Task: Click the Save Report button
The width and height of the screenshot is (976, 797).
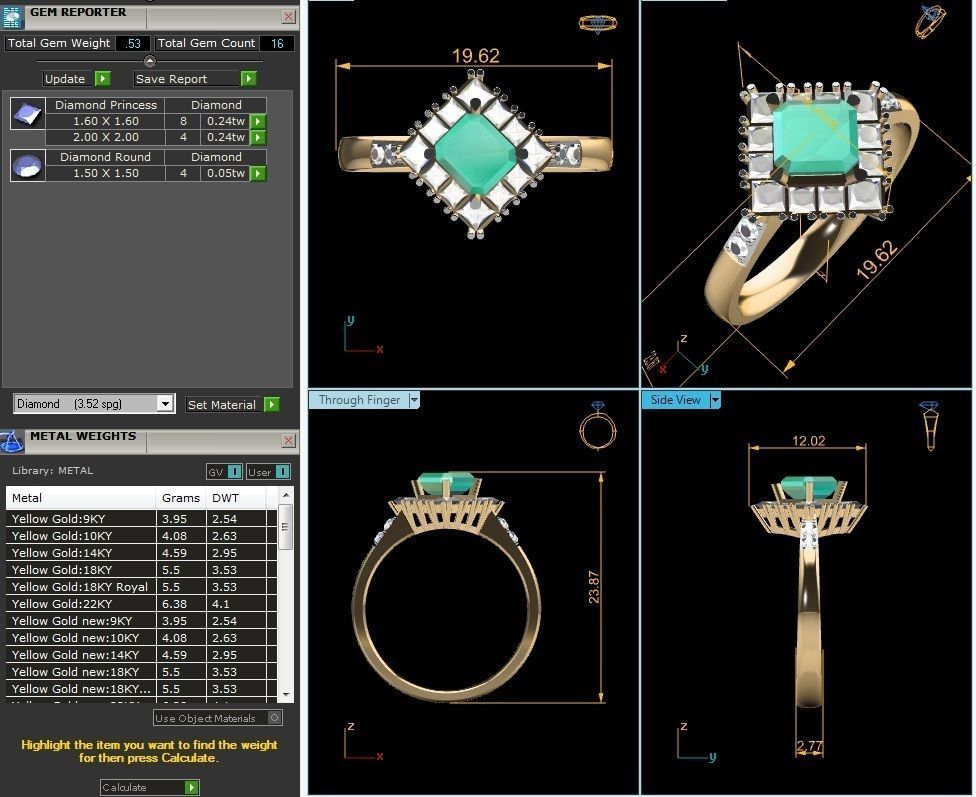Action: [187, 78]
